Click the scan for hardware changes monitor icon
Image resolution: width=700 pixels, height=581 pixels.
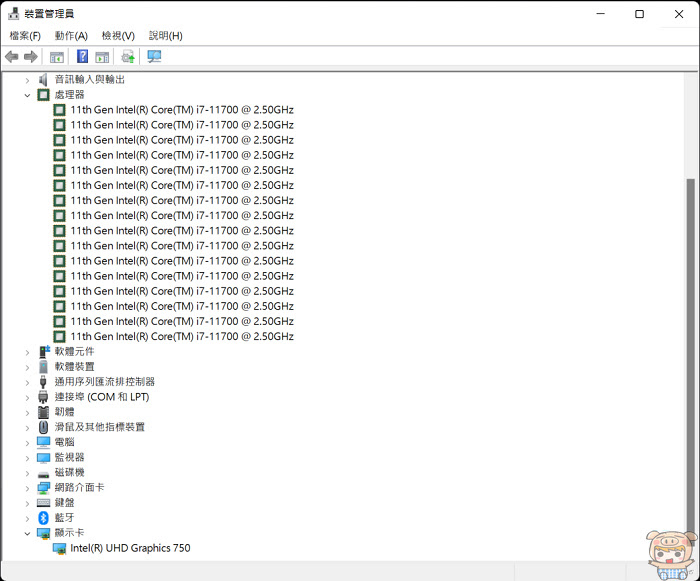154,56
